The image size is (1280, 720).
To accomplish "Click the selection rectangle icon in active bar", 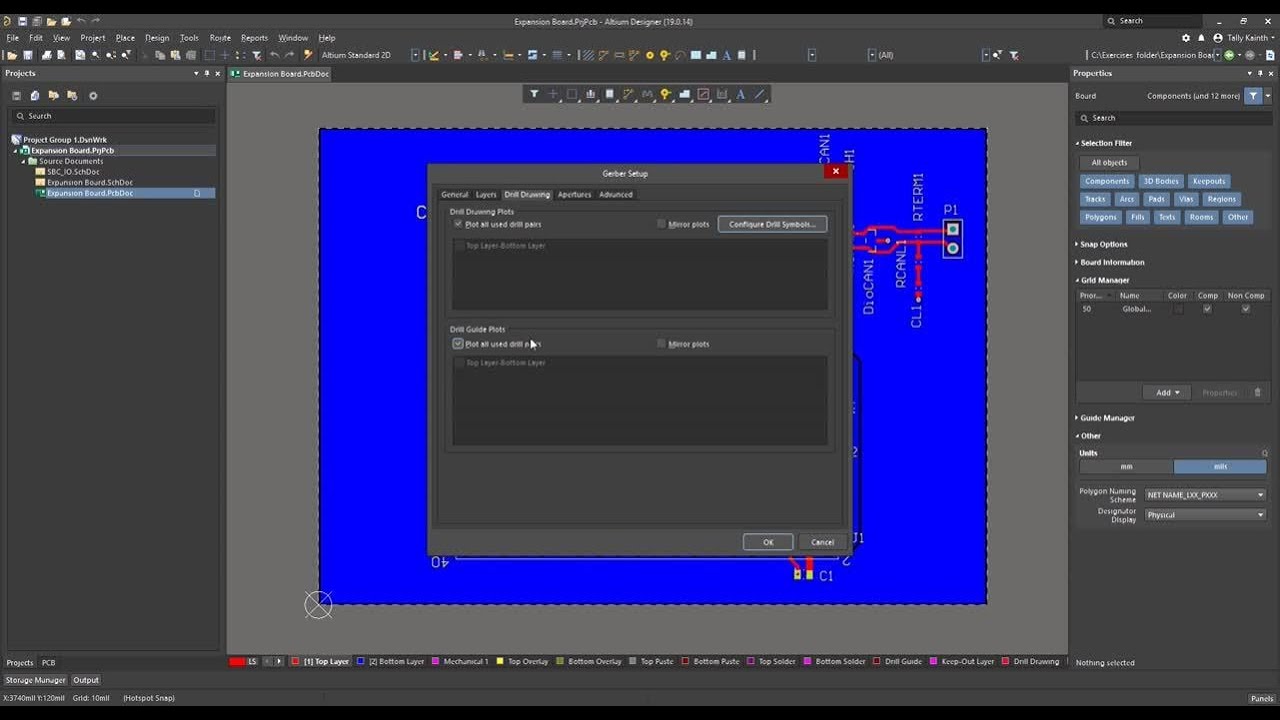I will coord(572,94).
